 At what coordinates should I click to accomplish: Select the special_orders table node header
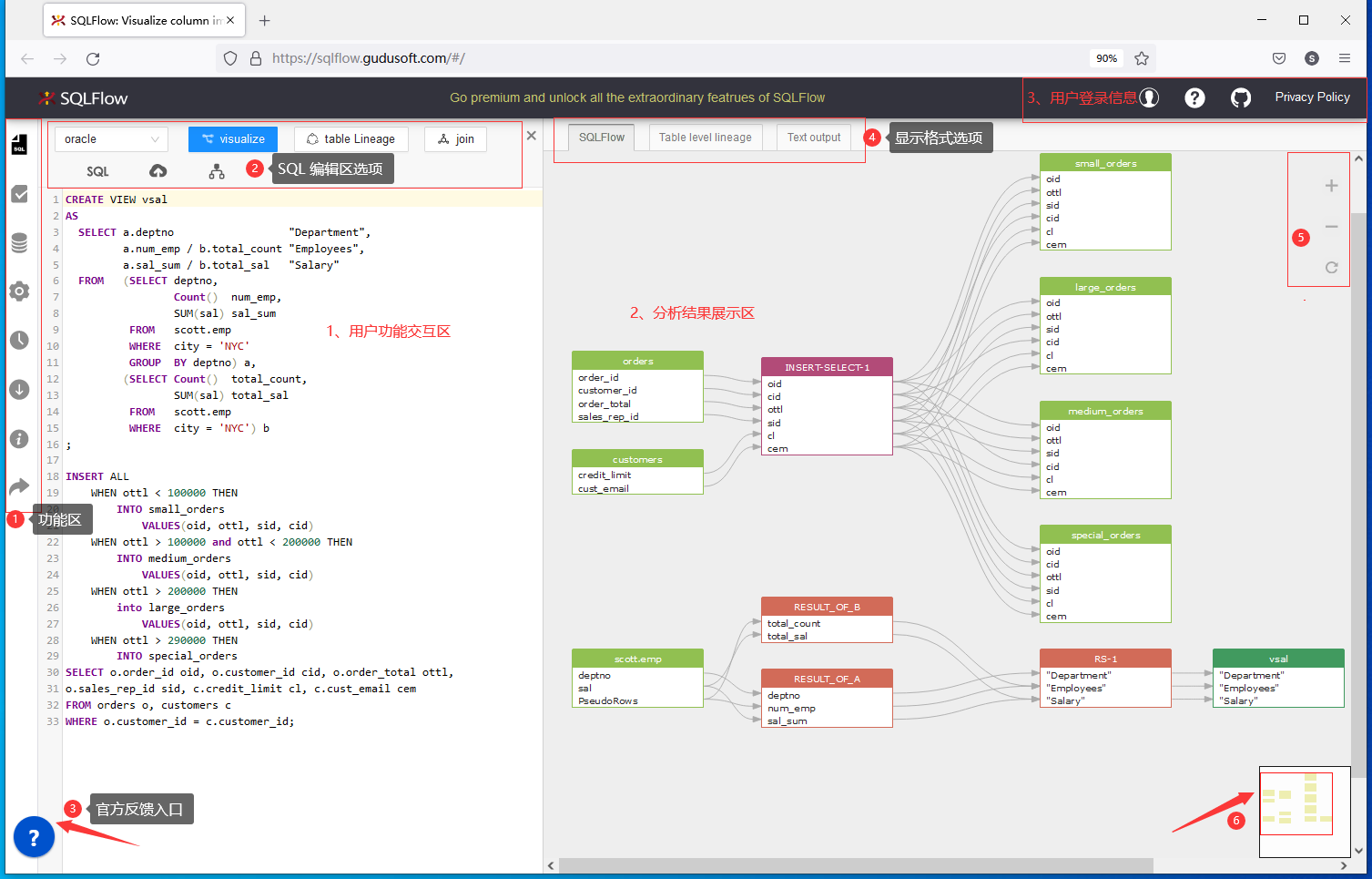click(1105, 535)
